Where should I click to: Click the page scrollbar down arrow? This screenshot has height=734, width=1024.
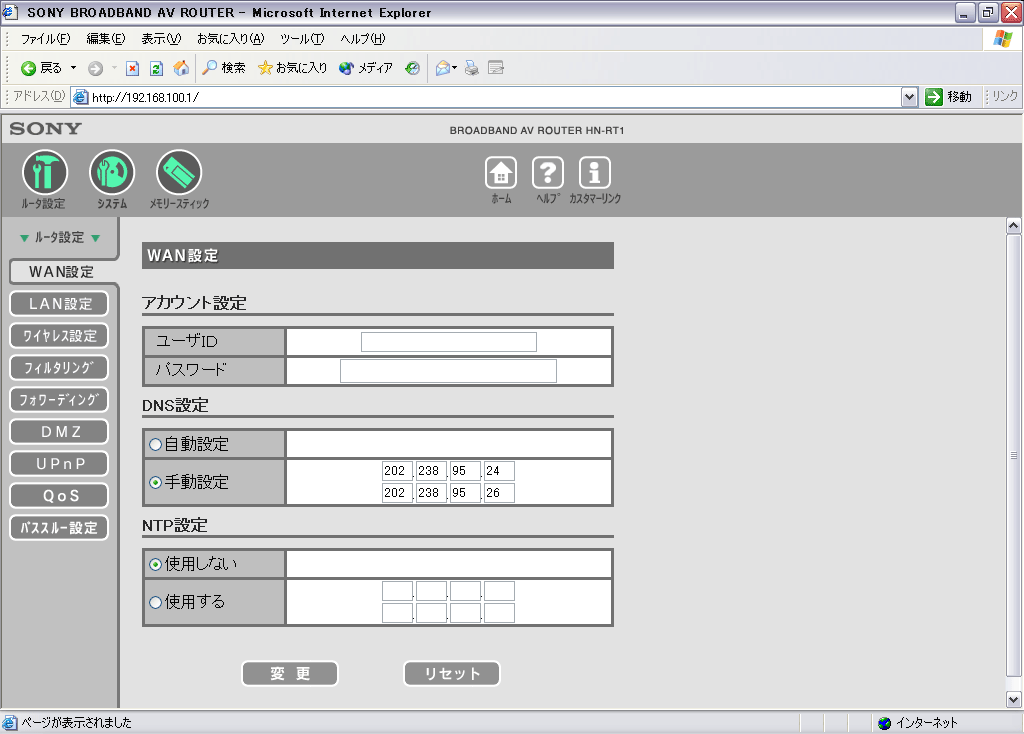coord(1014,699)
